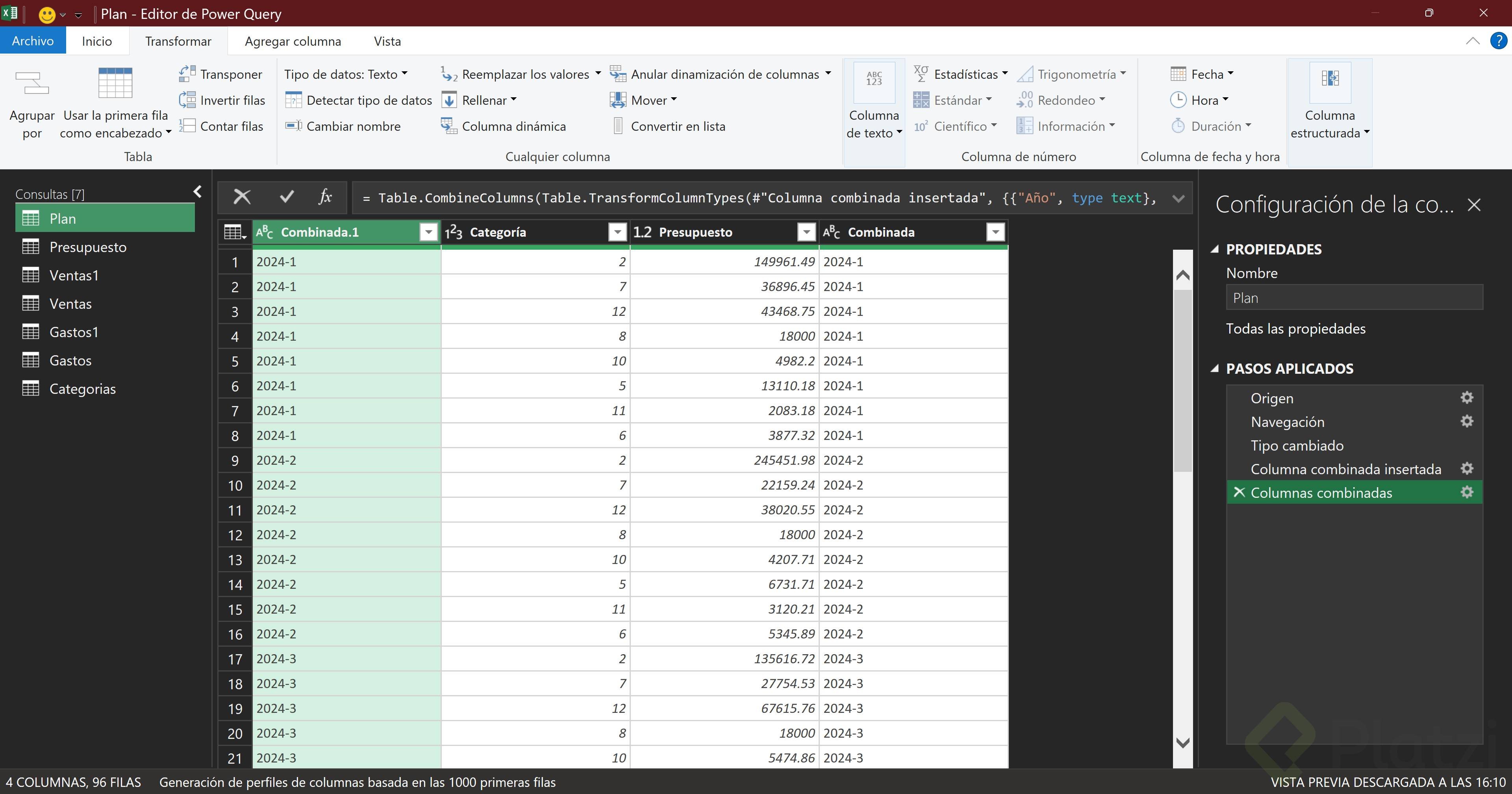Screen dimensions: 1512x794
Task: Click the Transponer table icon
Action: (x=187, y=74)
